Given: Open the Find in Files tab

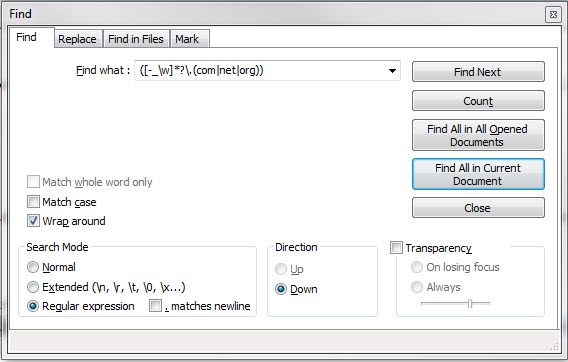Looking at the screenshot, I should 136,39.
